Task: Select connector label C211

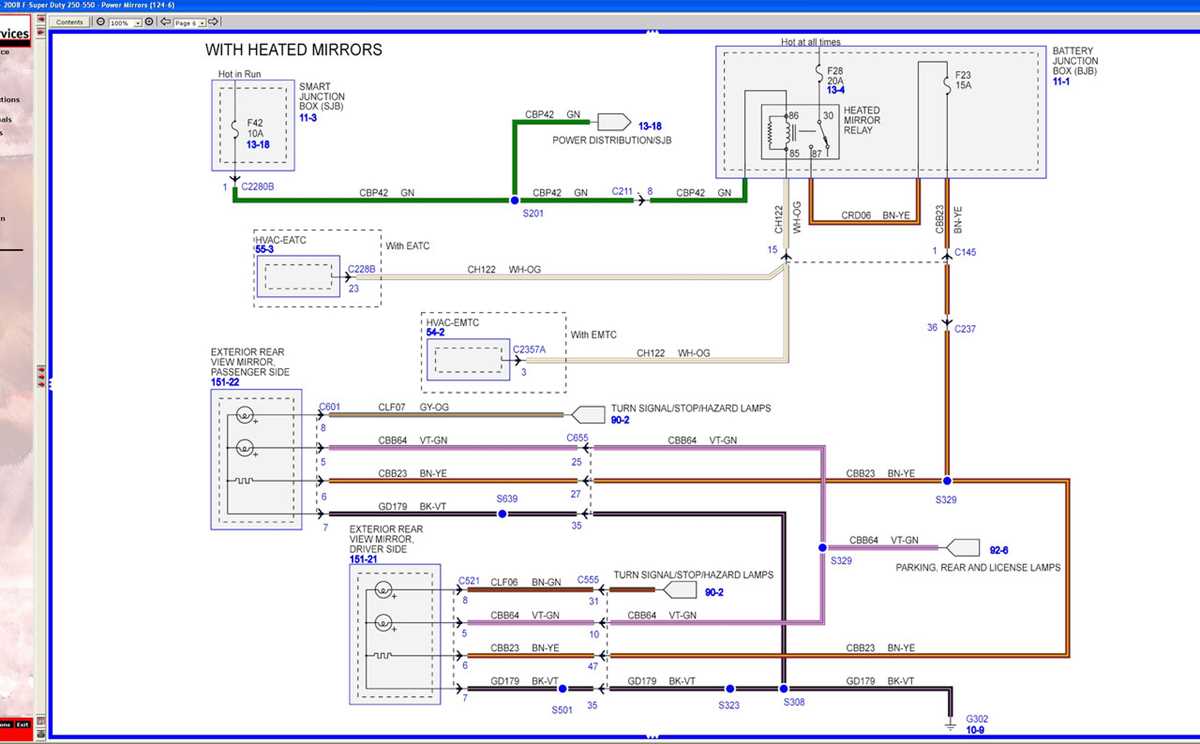Action: (x=623, y=190)
